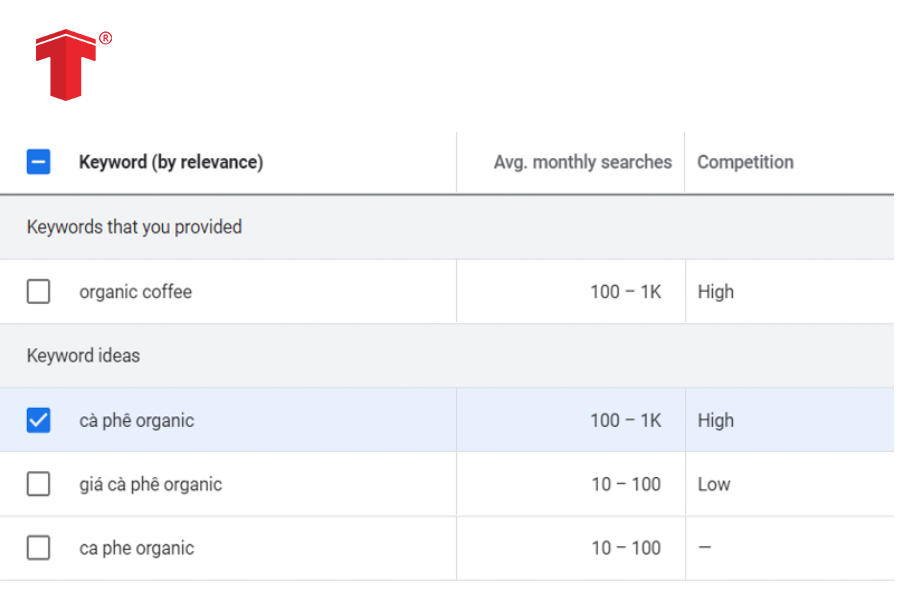The image size is (900, 600).
Task: Click the 100 – 1K value for cà phê organic
Action: 626,420
